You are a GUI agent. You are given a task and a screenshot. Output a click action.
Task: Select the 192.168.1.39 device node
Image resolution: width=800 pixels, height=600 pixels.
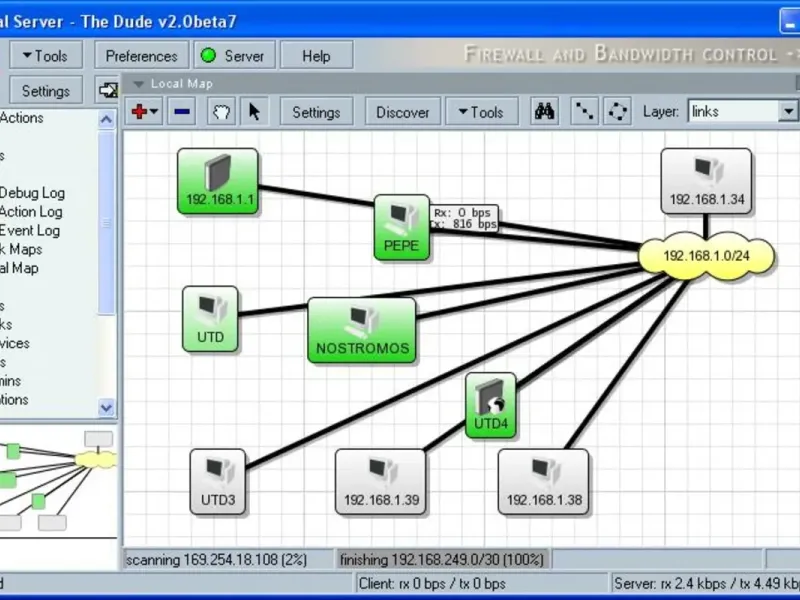381,482
